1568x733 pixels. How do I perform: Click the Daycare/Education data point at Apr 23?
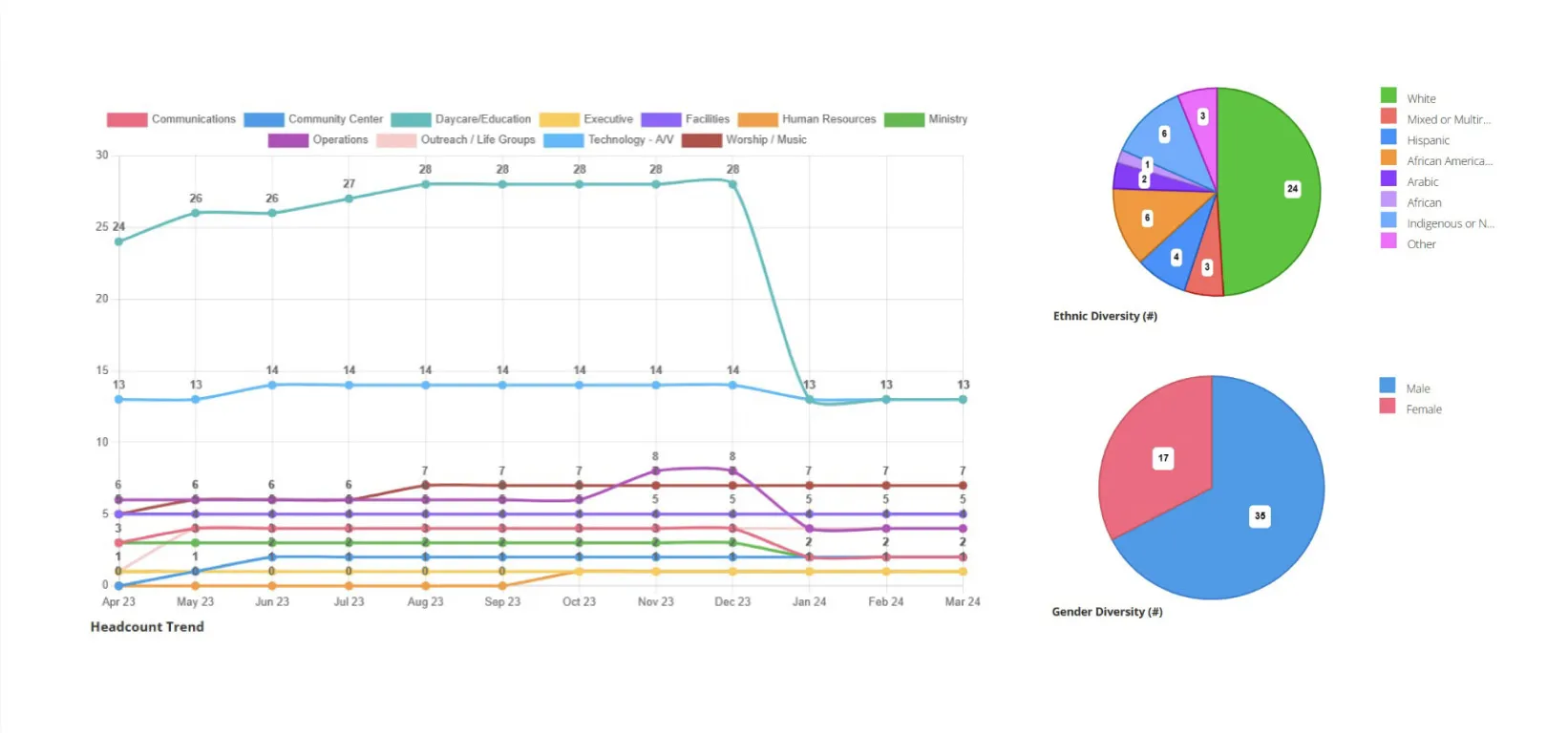click(x=118, y=241)
